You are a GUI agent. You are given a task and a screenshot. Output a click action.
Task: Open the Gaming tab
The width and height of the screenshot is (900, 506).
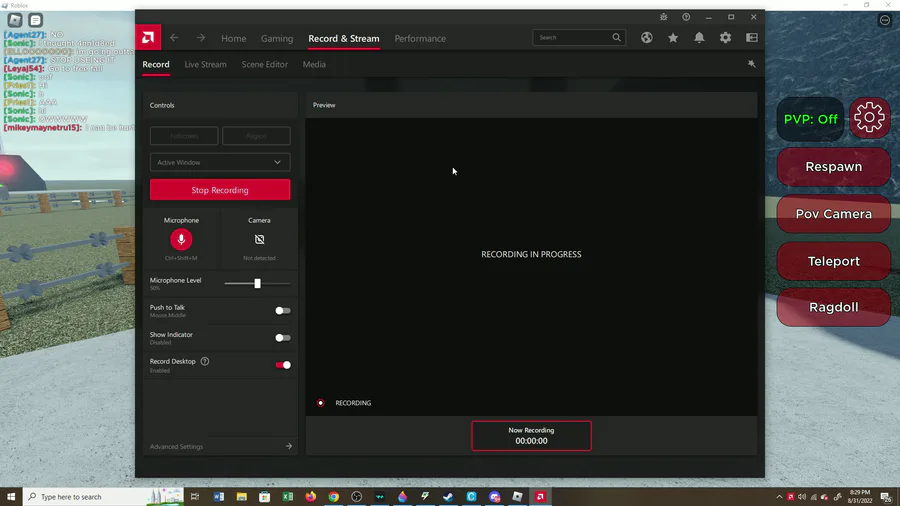(277, 38)
